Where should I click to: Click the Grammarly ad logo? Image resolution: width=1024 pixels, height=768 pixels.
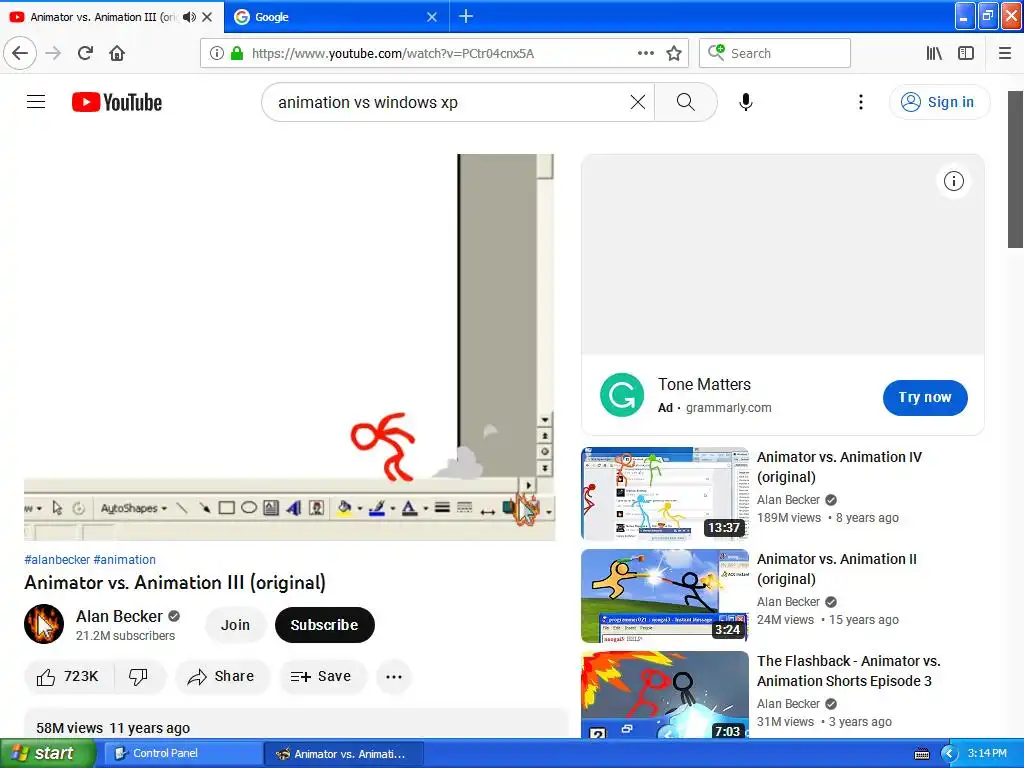[x=622, y=395]
